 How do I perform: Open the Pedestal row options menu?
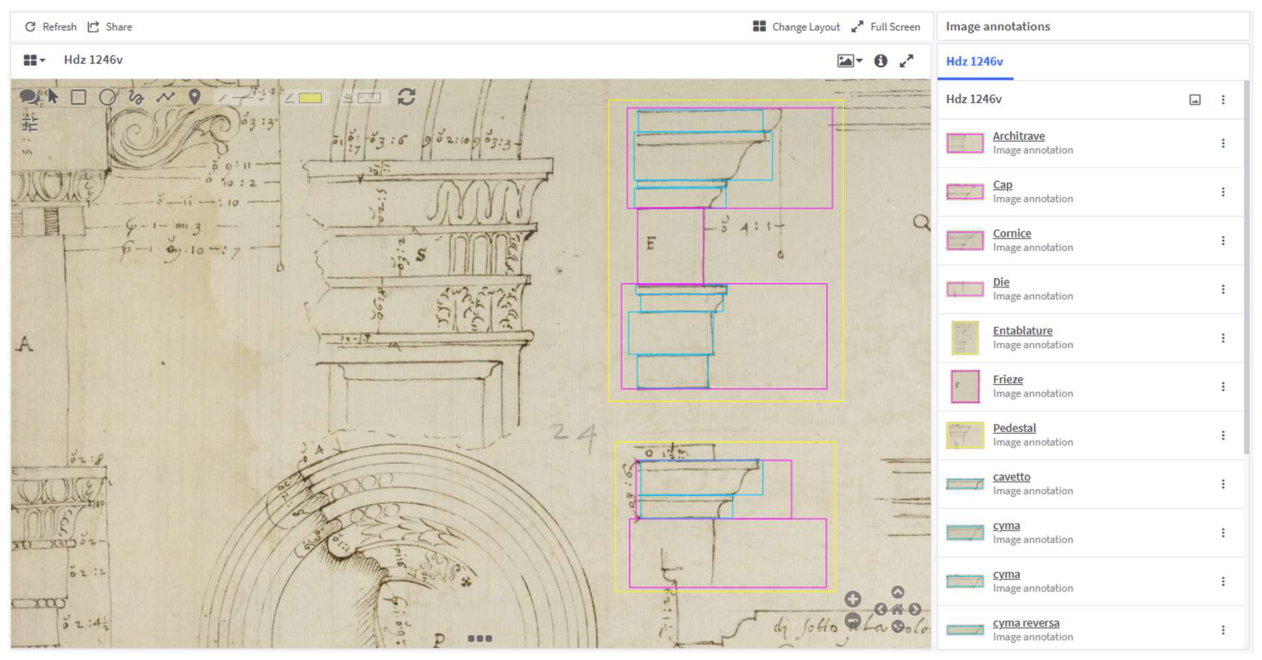(1223, 435)
